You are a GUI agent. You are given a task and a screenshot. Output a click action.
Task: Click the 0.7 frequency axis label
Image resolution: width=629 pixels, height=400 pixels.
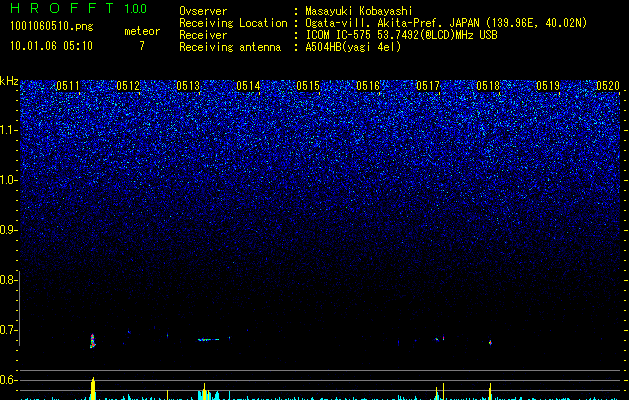(8, 330)
